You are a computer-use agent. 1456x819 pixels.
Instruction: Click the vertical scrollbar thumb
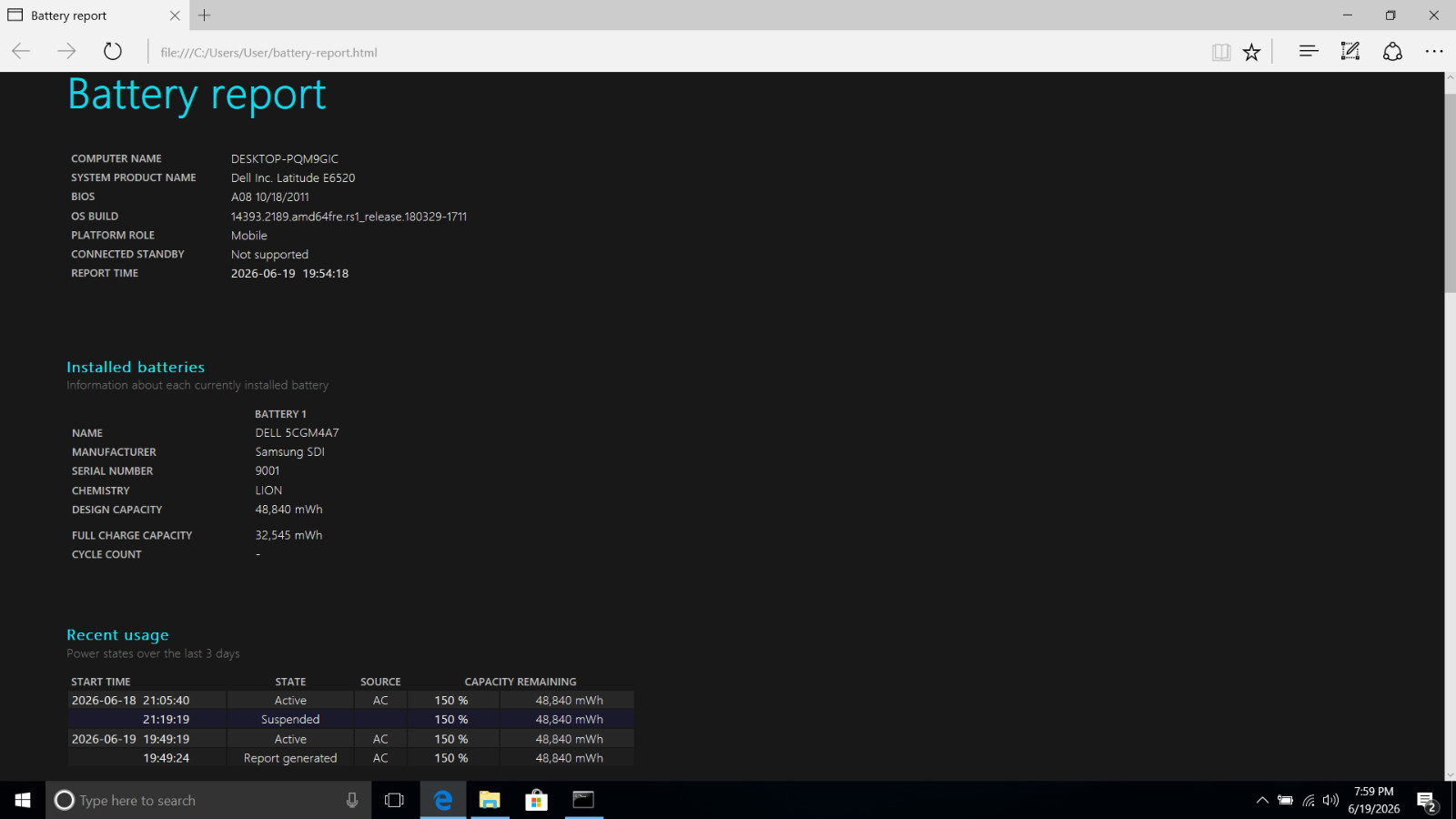[x=1450, y=191]
